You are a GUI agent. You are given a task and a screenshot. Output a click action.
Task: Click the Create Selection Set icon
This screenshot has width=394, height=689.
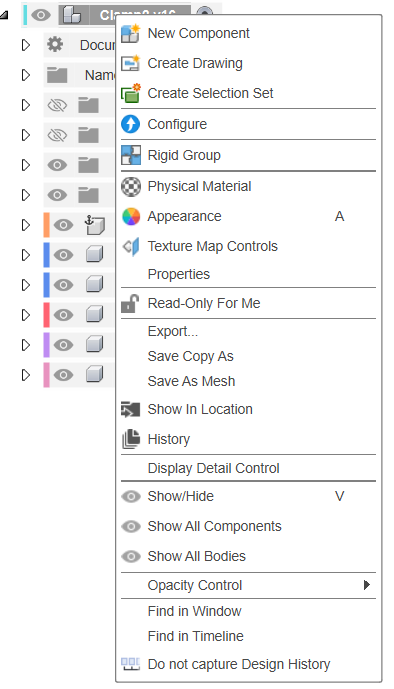[130, 93]
